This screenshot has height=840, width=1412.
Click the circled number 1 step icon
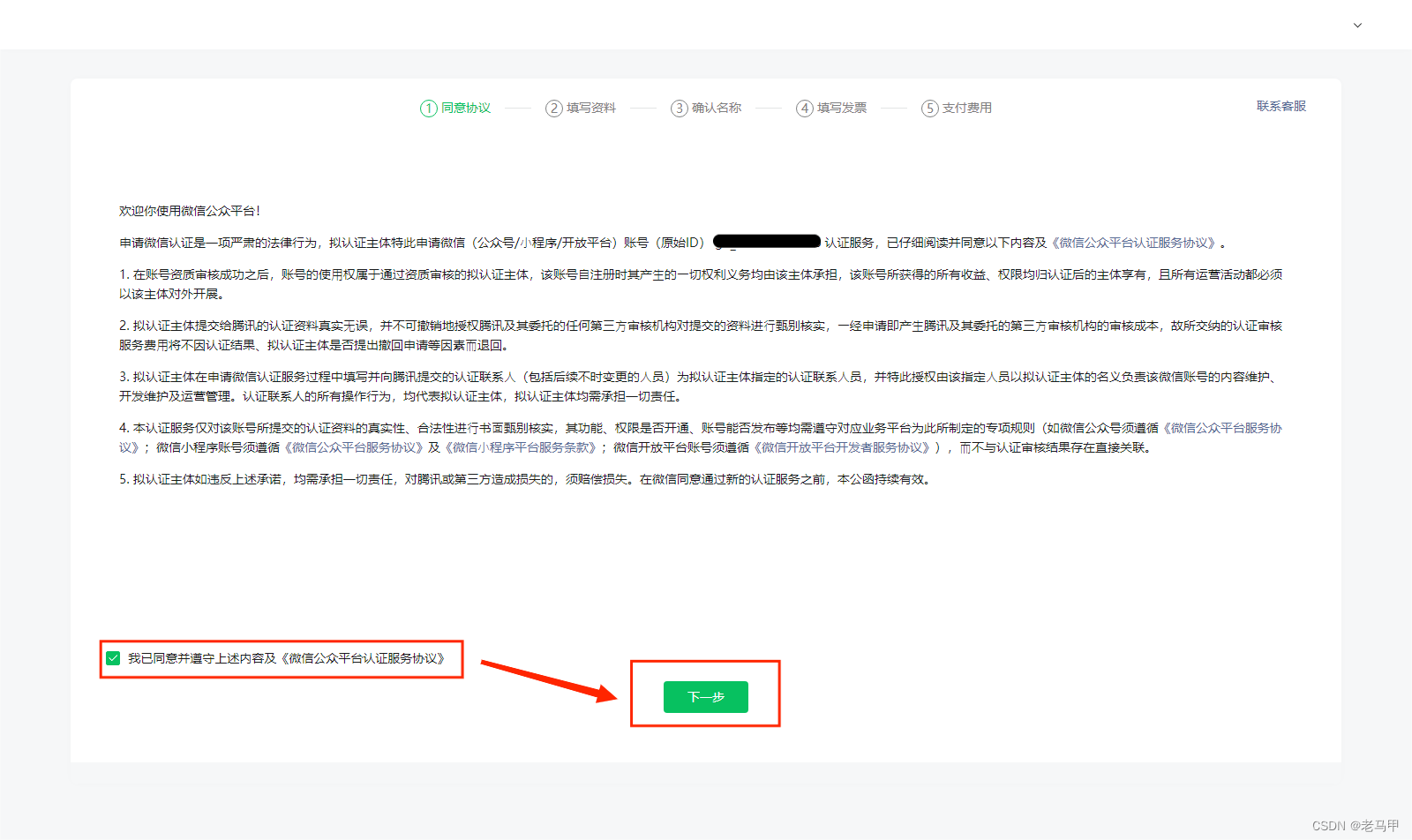click(x=429, y=109)
